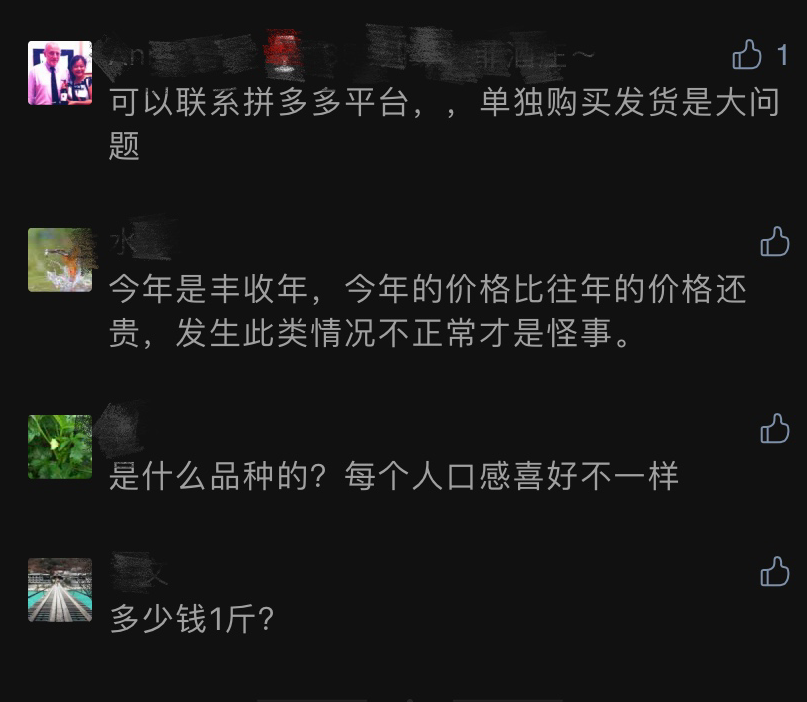Open the avatar showing a man and woman

tap(60, 73)
